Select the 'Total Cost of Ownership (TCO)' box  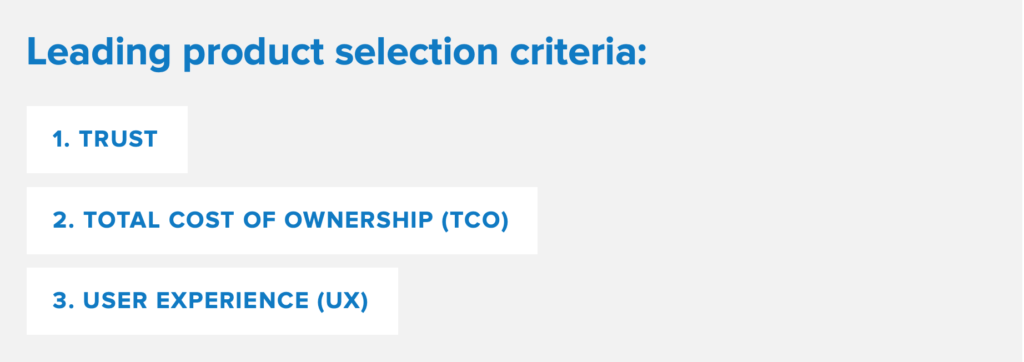282,220
